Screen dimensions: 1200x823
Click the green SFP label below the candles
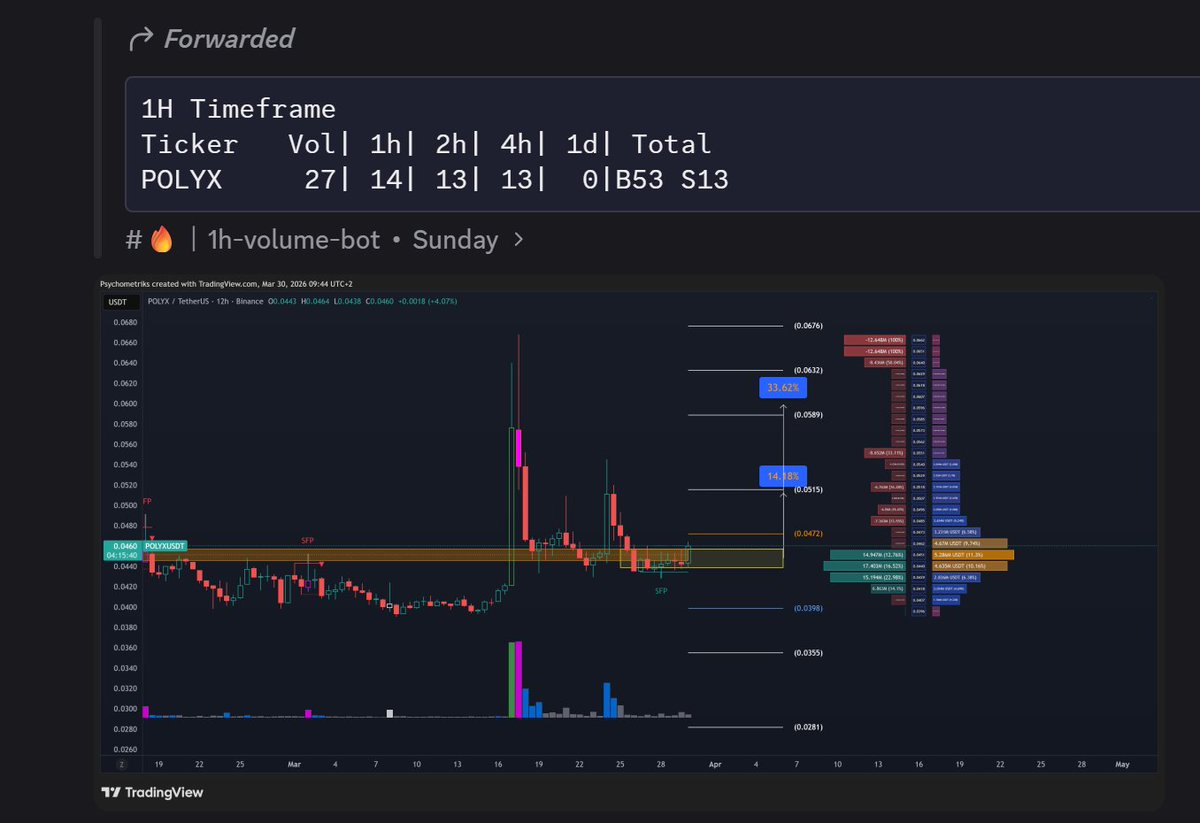pos(661,591)
